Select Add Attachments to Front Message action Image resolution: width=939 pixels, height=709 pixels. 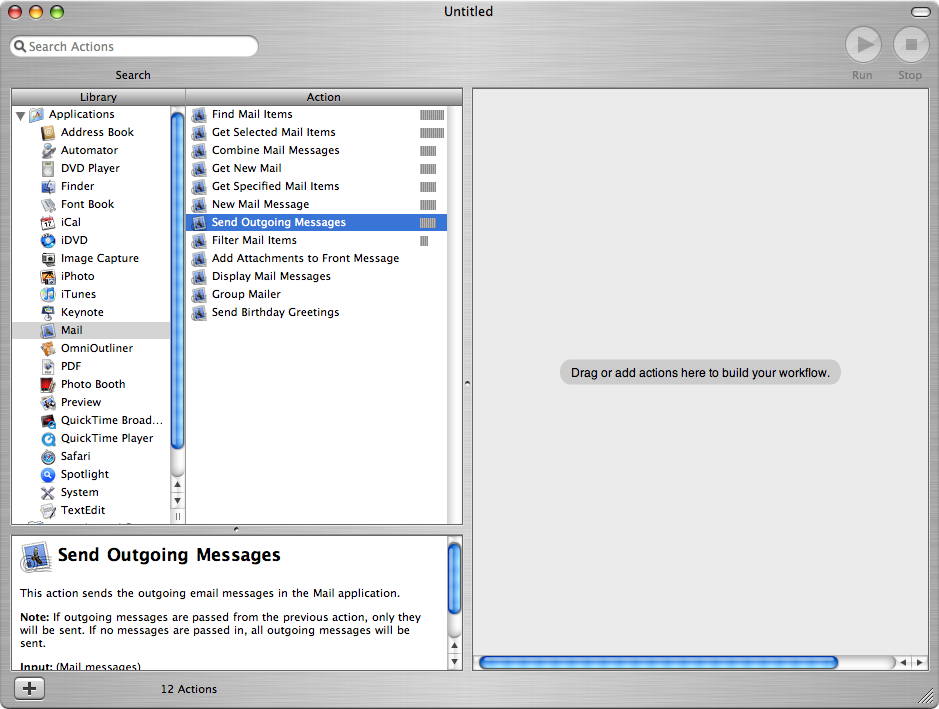pos(317,258)
